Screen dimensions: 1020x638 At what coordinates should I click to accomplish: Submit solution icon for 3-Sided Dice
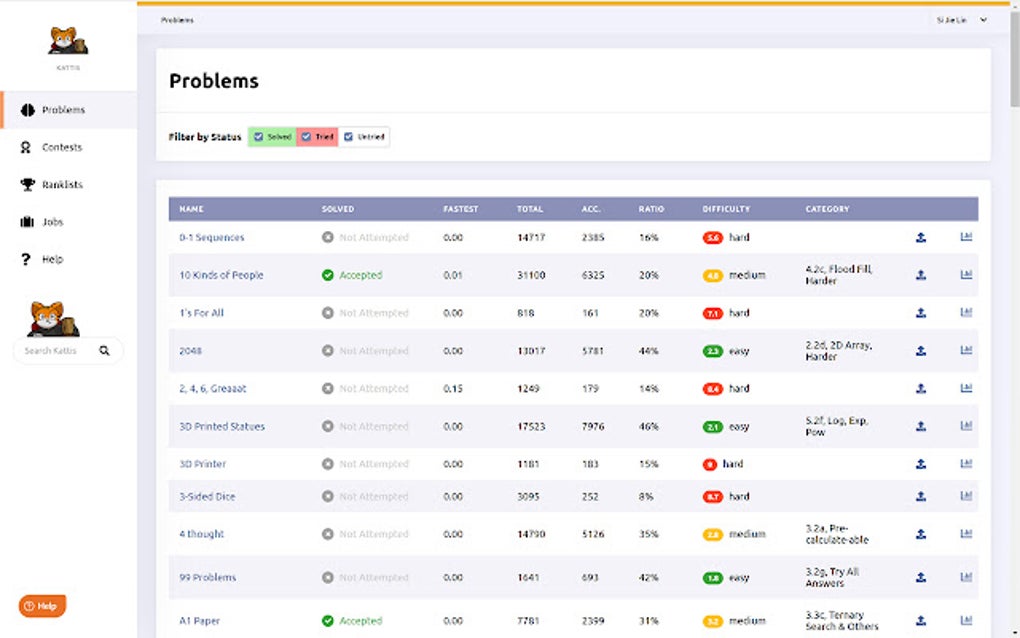coord(920,496)
